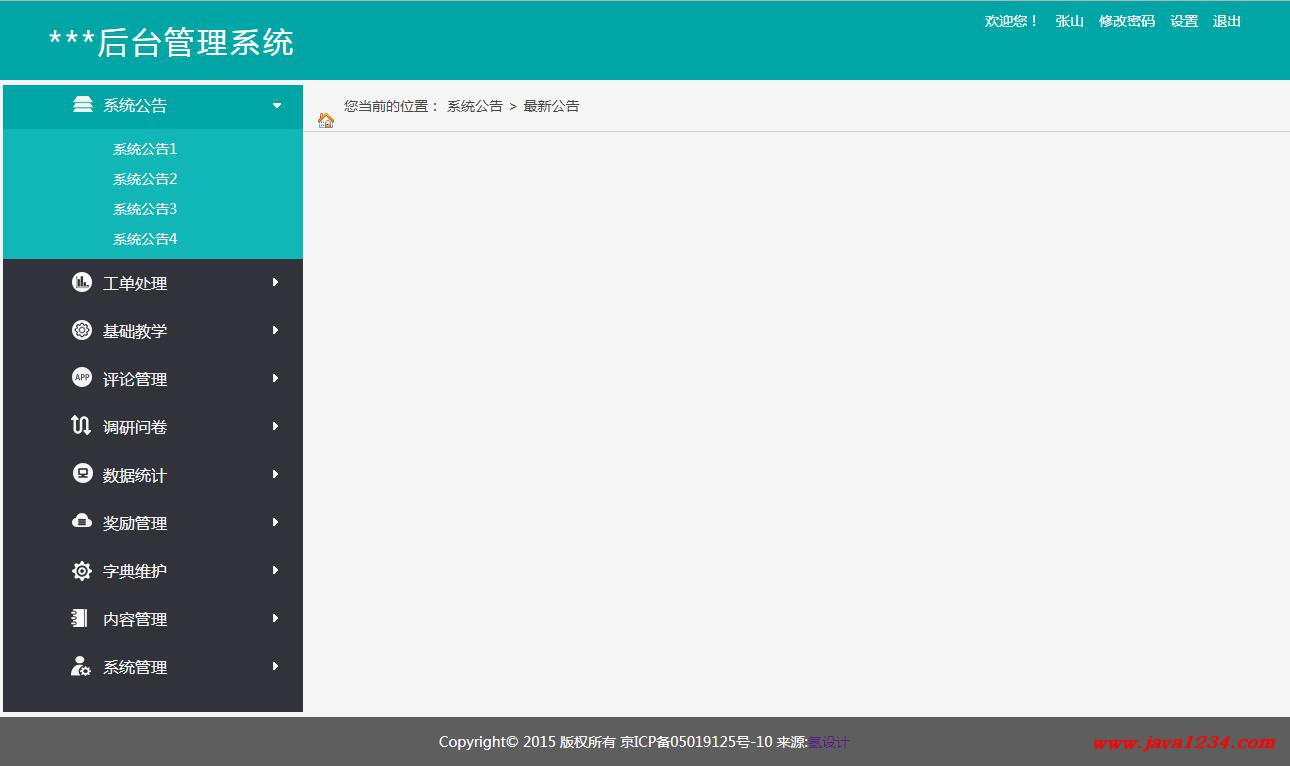
Task: Collapse the 系统公告 menu with its down arrow
Action: [277, 105]
